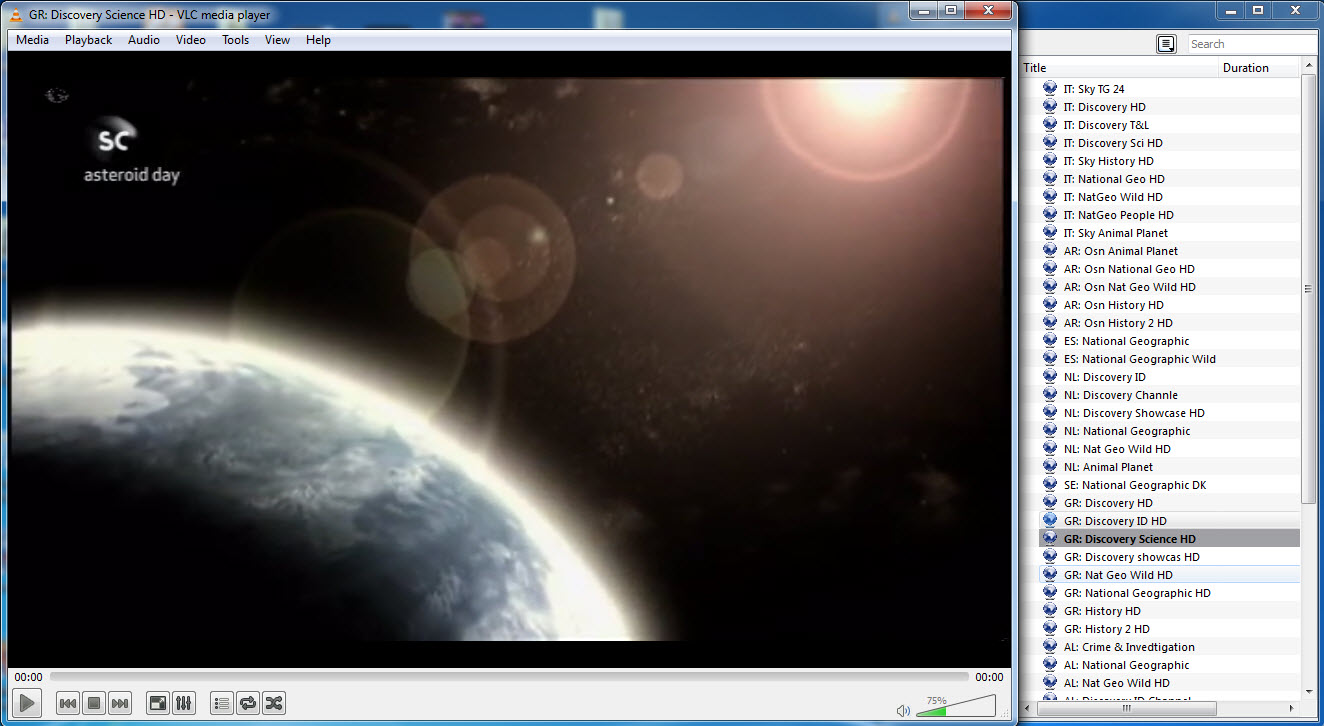Click globe icon beside IT: Discovery HD
Image resolution: width=1324 pixels, height=726 pixels.
coord(1050,107)
